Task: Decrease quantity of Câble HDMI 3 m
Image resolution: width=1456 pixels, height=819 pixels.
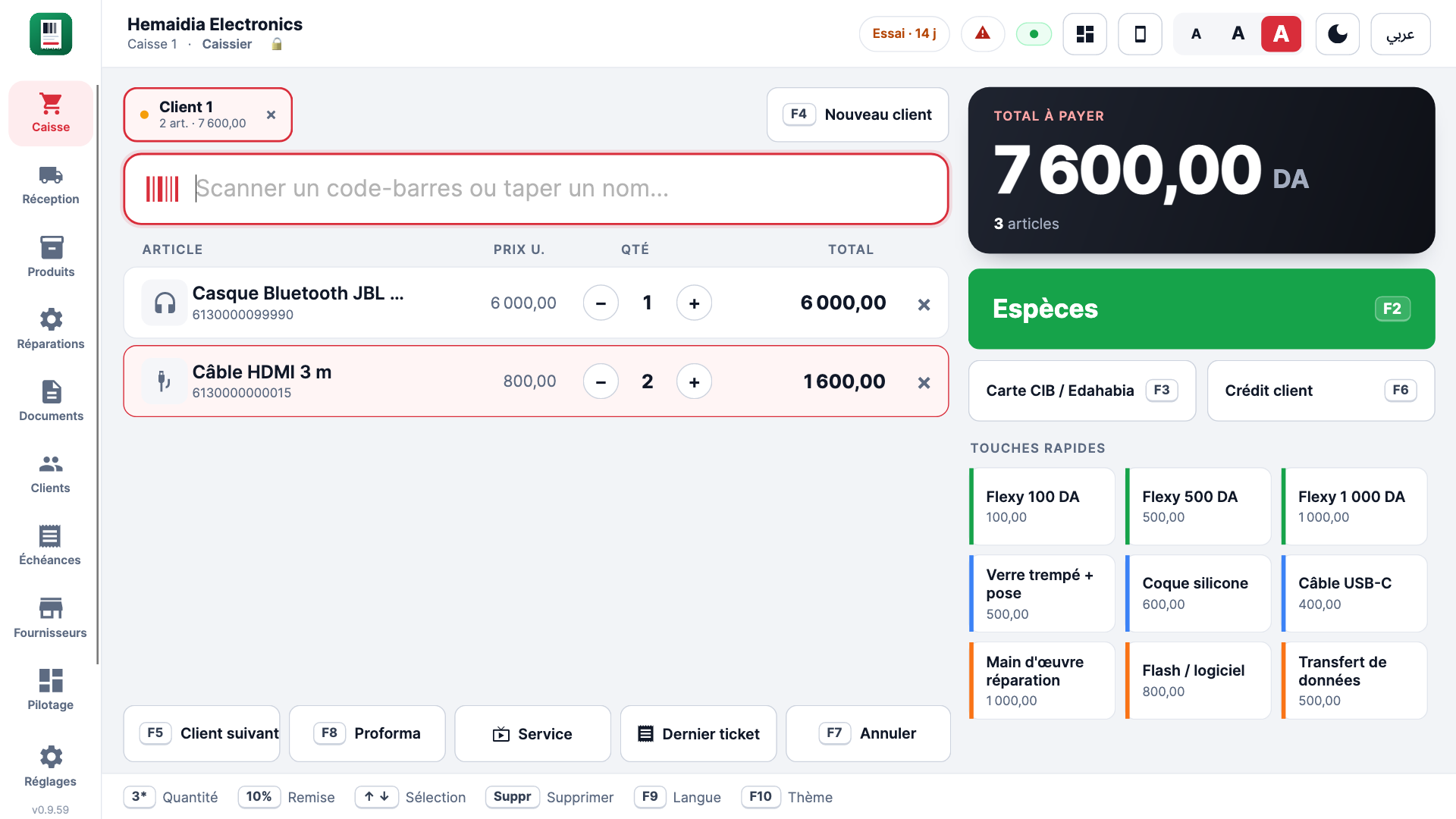Action: (x=601, y=381)
